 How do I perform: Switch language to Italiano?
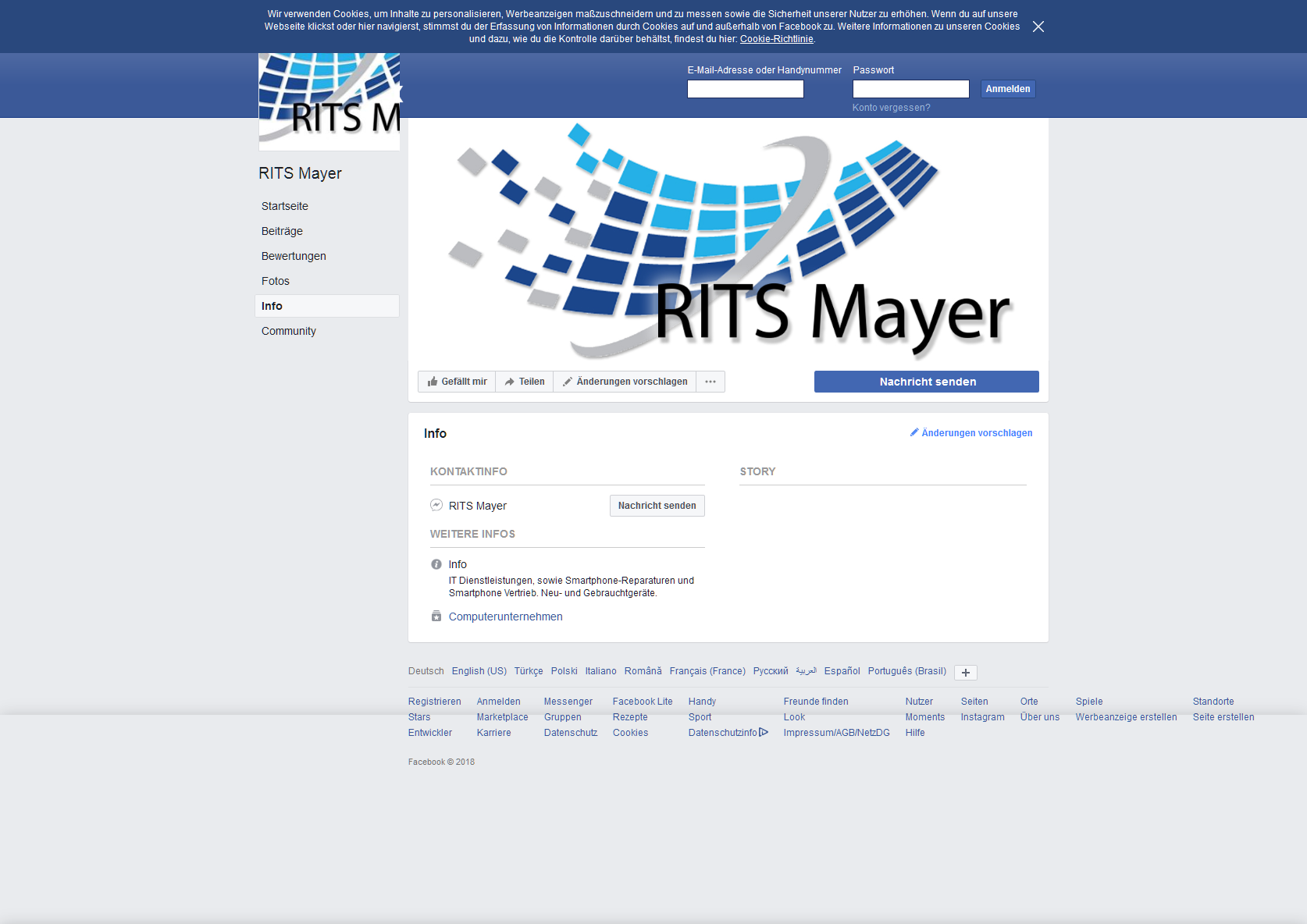[x=600, y=671]
